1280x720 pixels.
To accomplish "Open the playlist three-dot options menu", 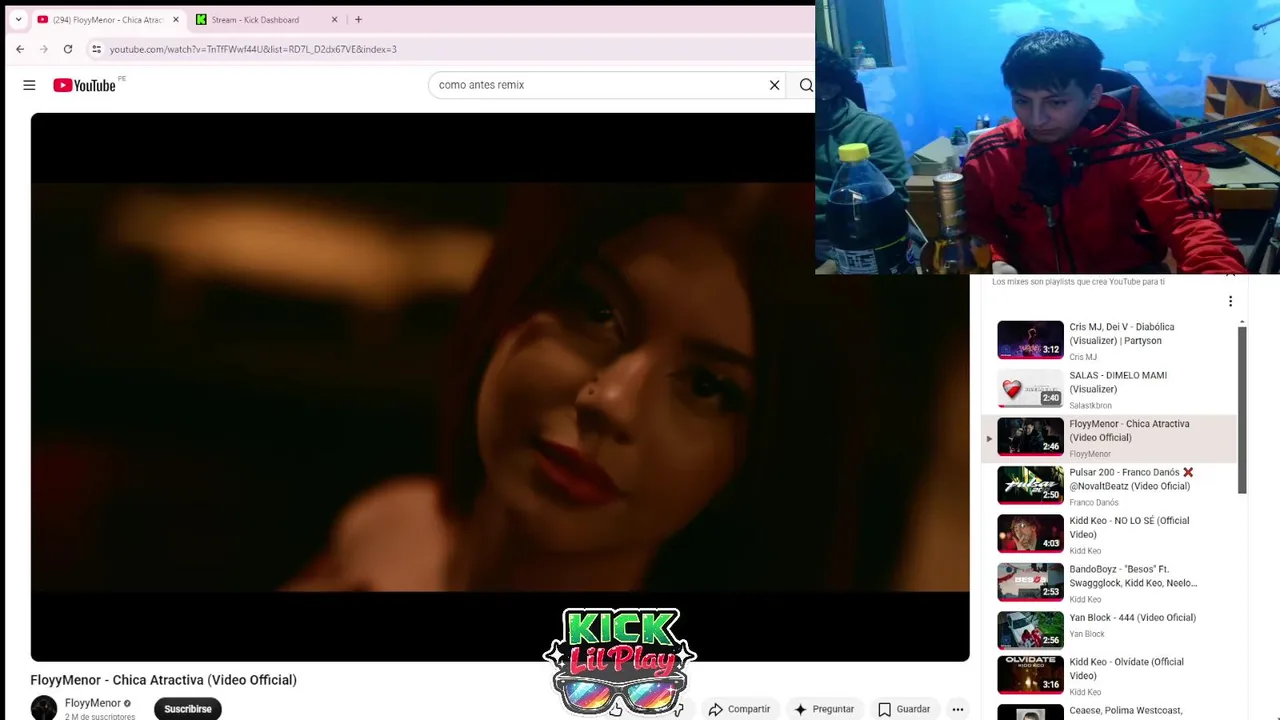I will click(1230, 301).
